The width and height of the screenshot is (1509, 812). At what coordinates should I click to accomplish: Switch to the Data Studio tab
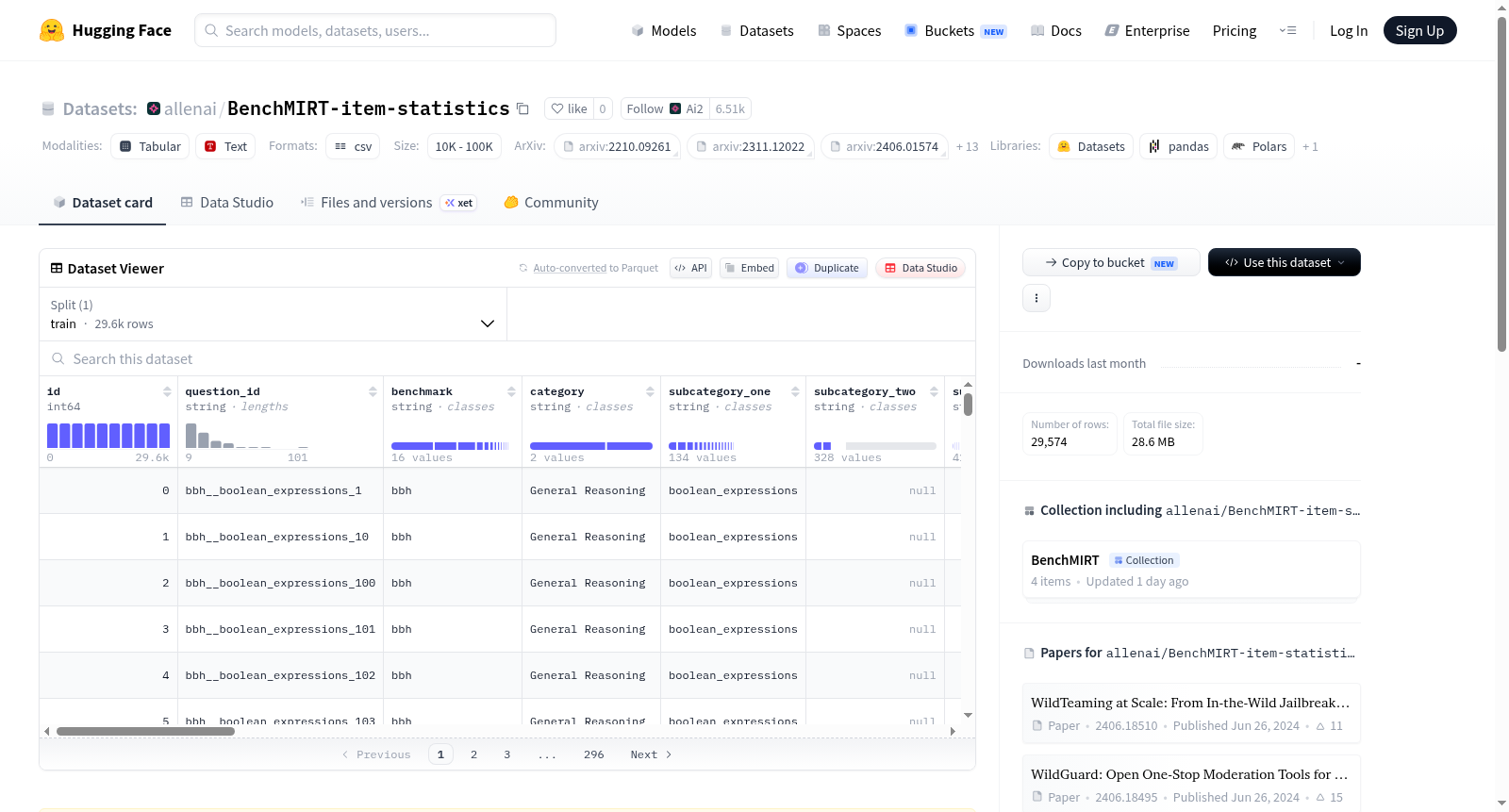(x=227, y=202)
